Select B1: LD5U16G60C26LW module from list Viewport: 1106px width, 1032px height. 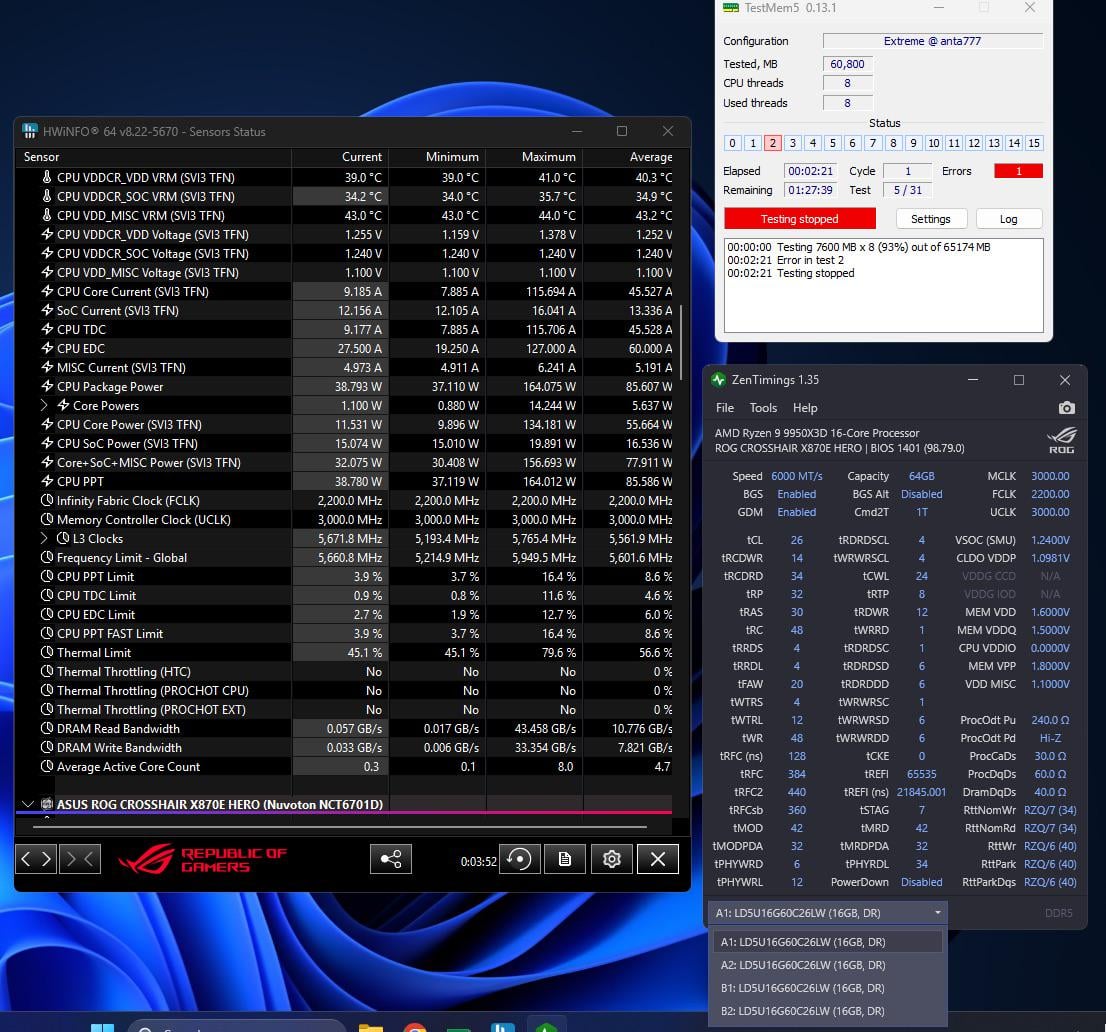(827, 988)
